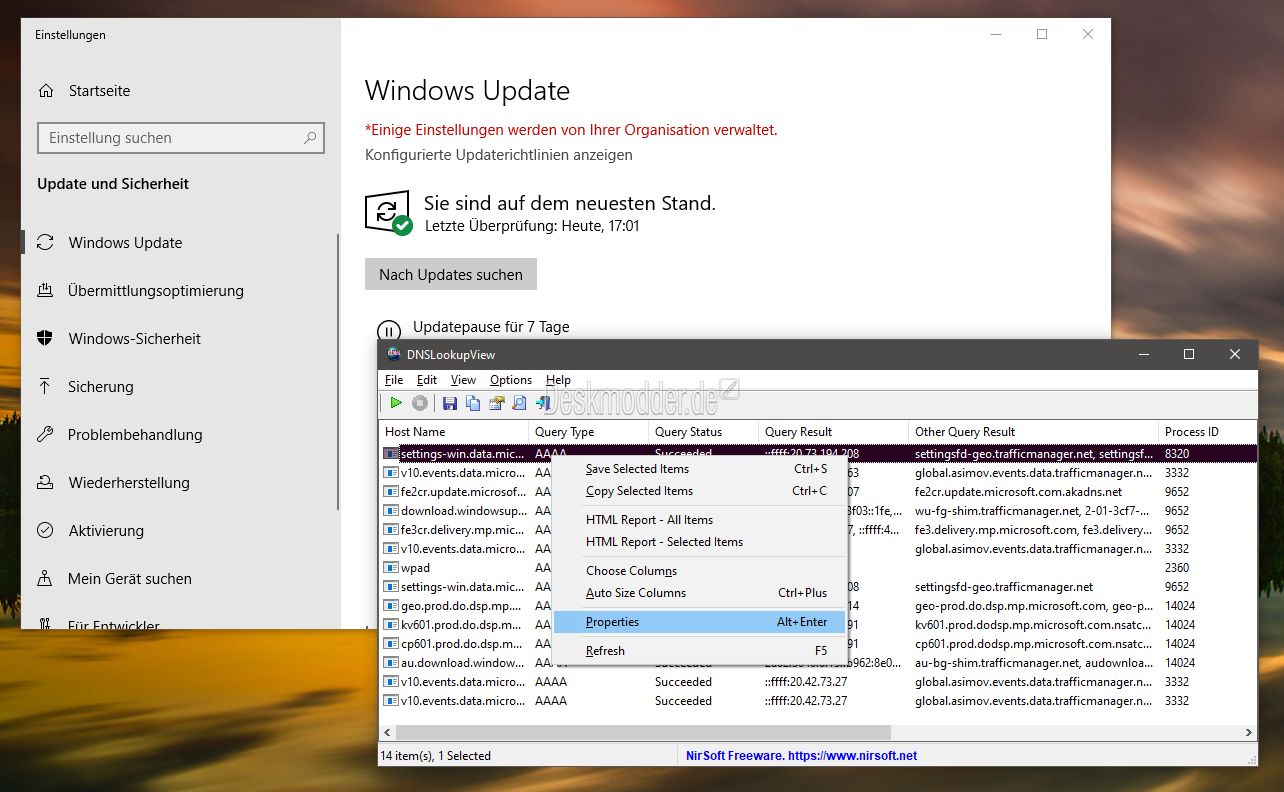Click the Einstellung suchen search field
Image resolution: width=1284 pixels, height=792 pixels.
click(x=181, y=138)
